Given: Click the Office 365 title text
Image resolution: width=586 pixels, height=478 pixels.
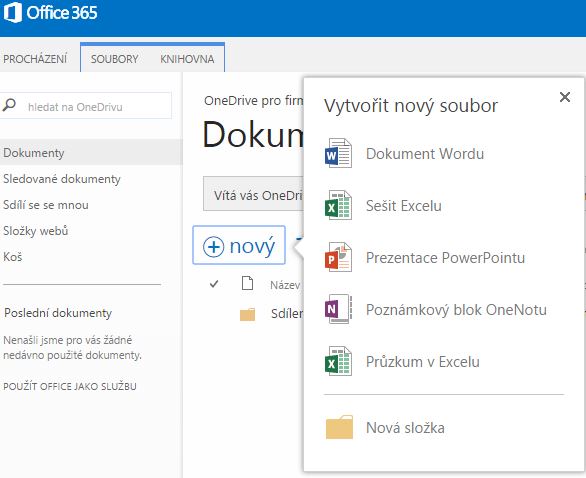Looking at the screenshot, I should pyautogui.click(x=62, y=13).
